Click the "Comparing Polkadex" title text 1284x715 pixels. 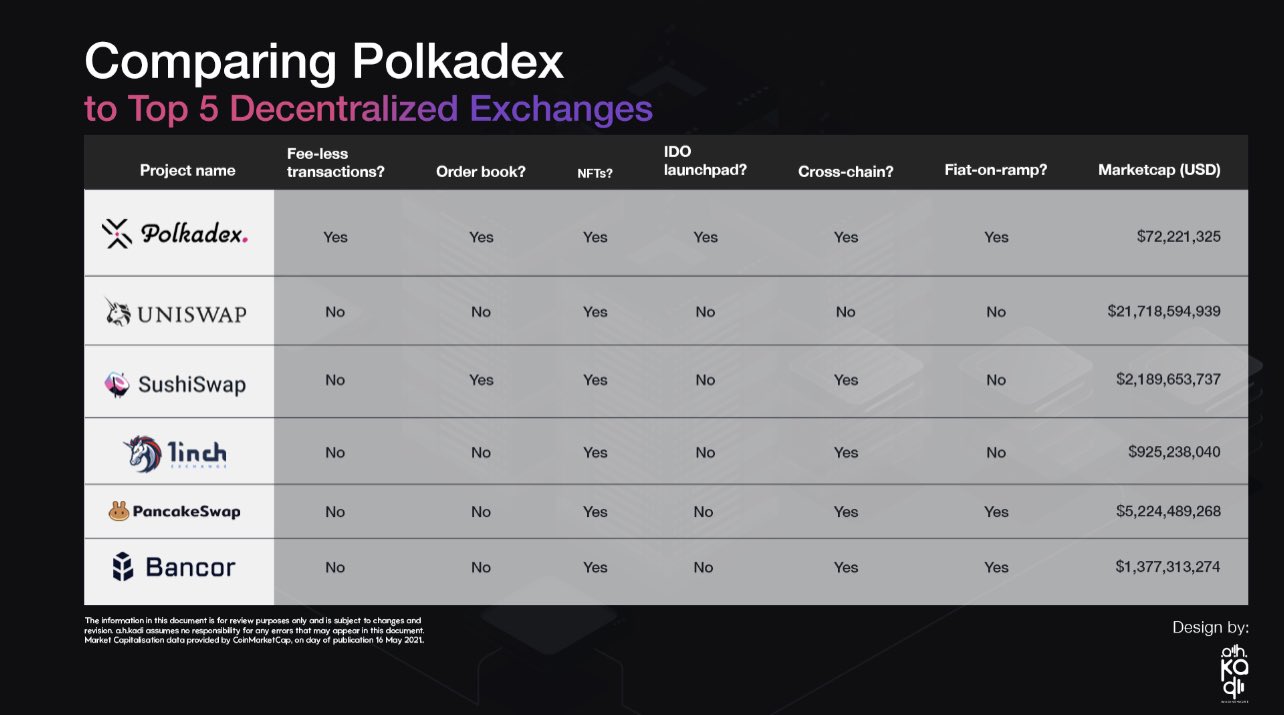point(324,63)
